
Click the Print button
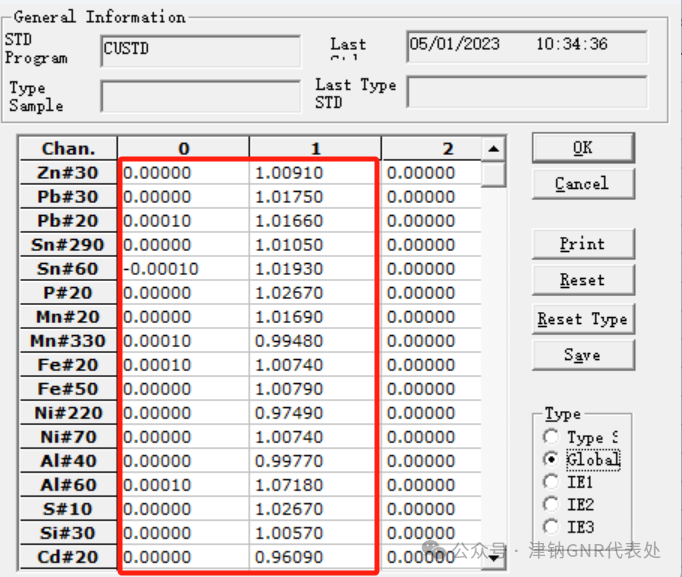point(583,244)
